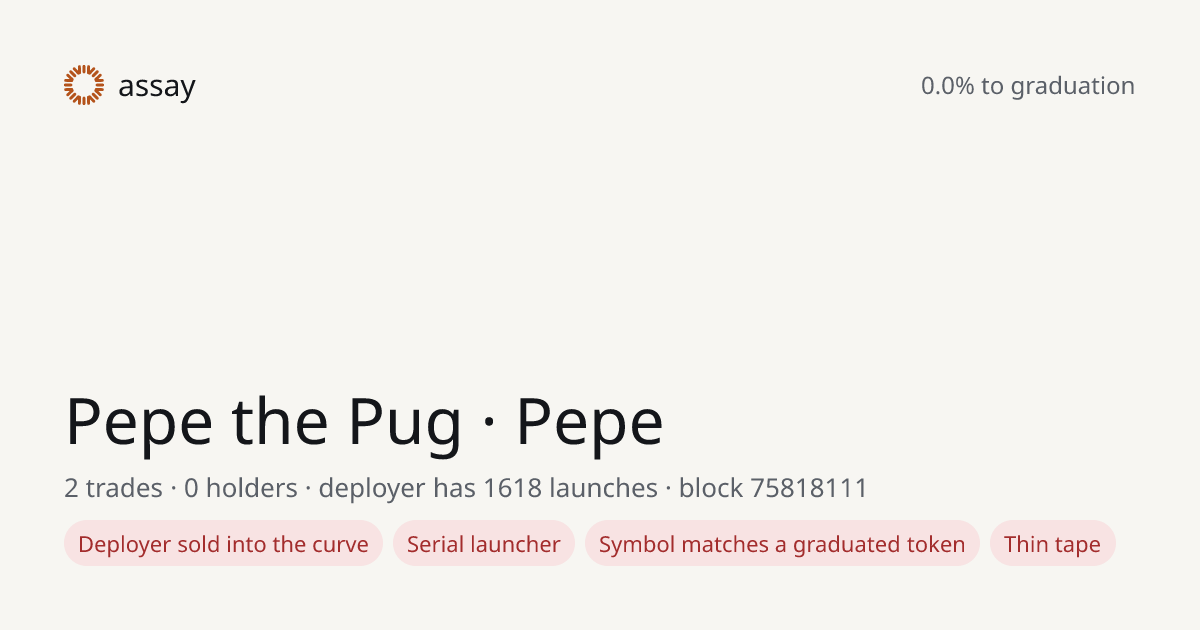Click the 1618 launch count number

click(512, 488)
